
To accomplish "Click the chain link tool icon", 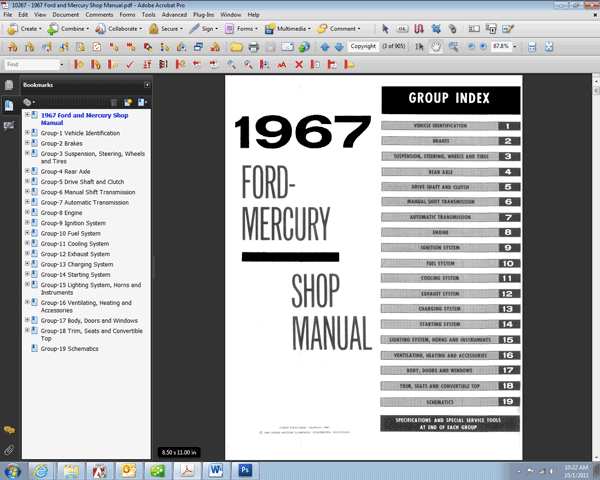I will tap(453, 29).
